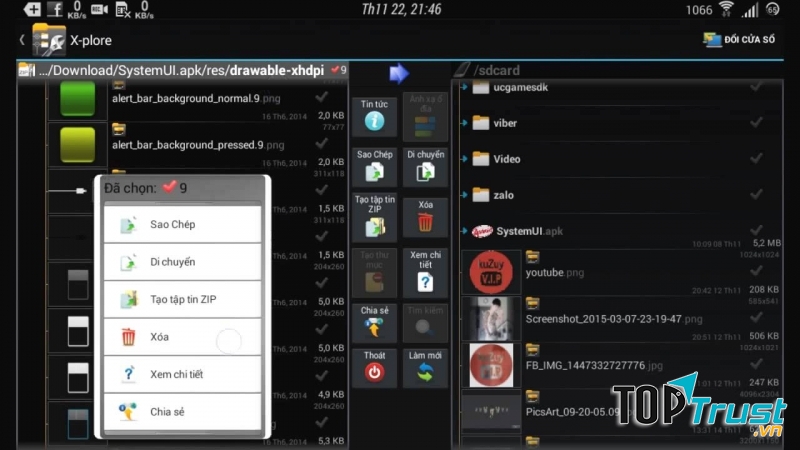This screenshot has width=800, height=450.
Task: Choose Sao Chép in selection popup
Action: coord(182,224)
